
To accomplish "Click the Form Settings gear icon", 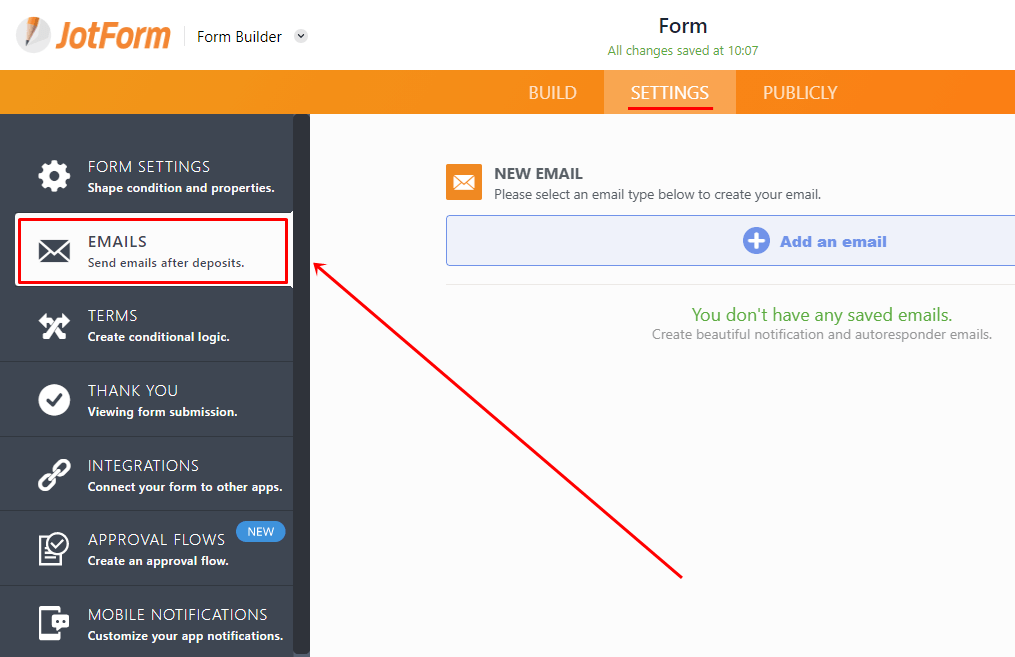I will pyautogui.click(x=54, y=176).
